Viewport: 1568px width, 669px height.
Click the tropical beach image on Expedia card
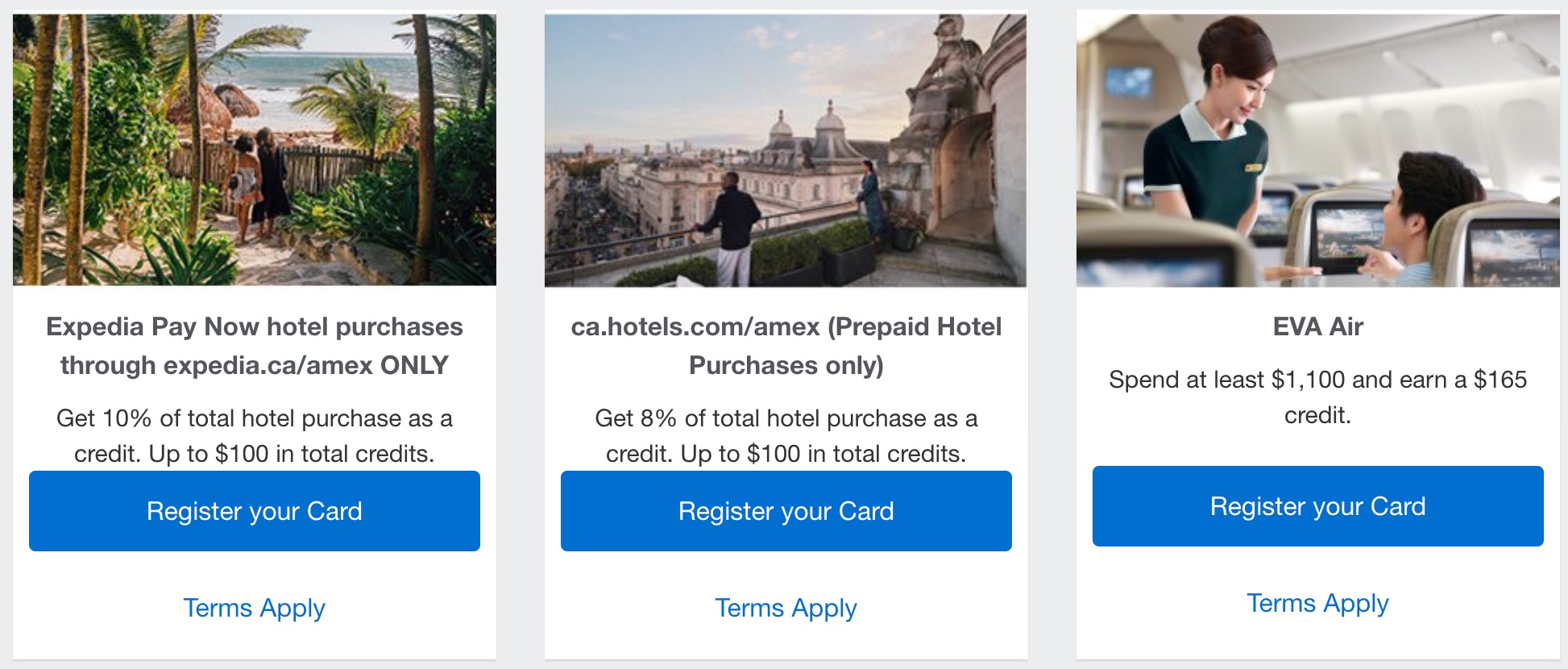[x=254, y=147]
